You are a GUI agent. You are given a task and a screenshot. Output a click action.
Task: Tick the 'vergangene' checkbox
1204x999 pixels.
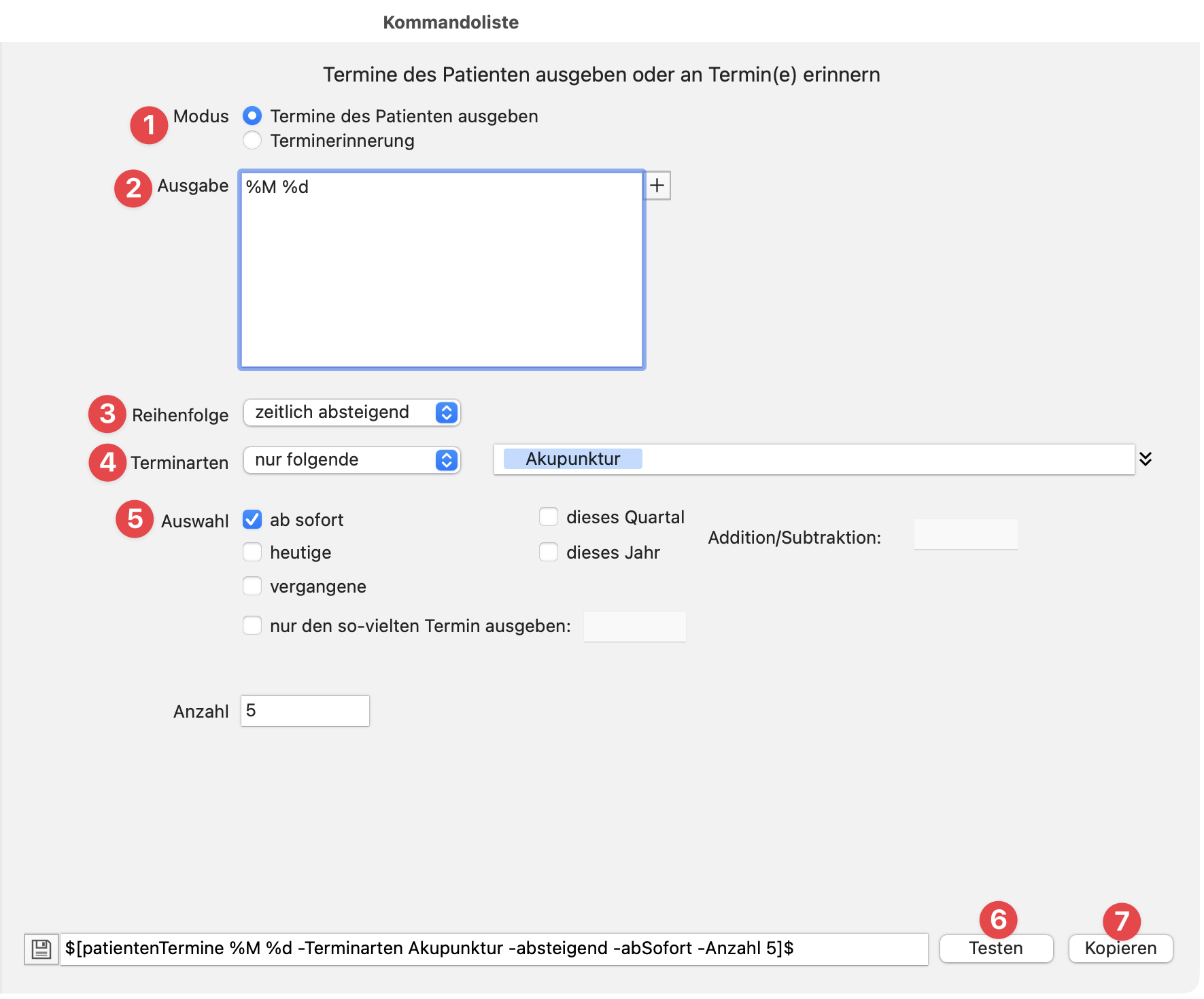[252, 586]
